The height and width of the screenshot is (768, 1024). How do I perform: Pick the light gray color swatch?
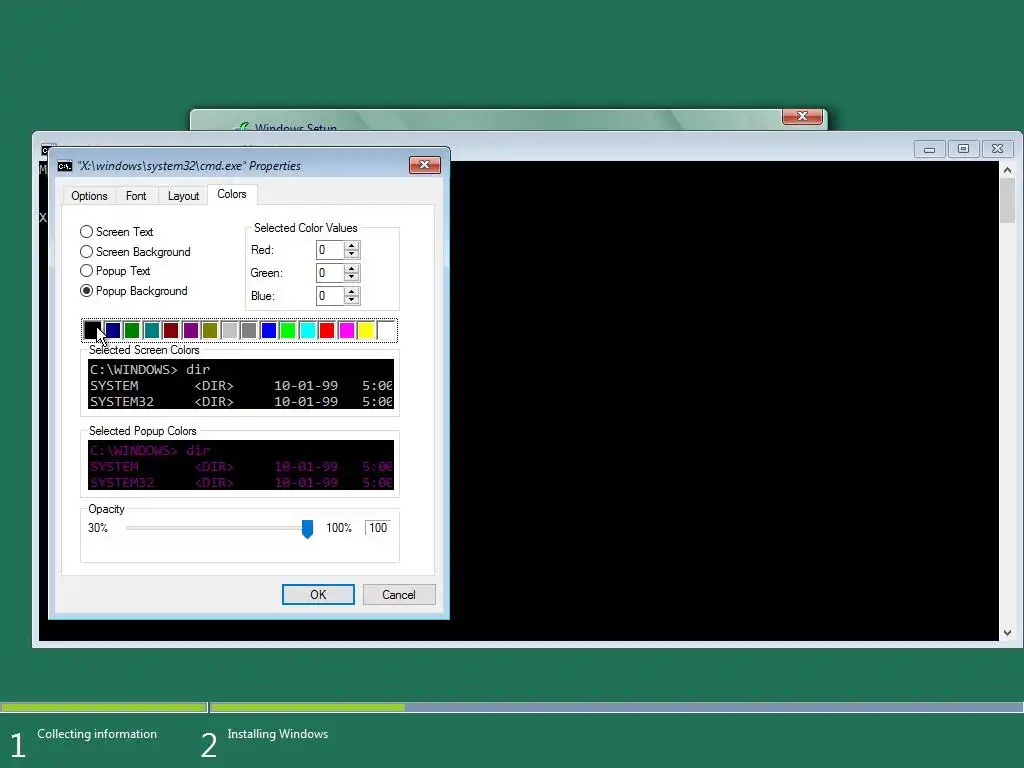pos(229,330)
